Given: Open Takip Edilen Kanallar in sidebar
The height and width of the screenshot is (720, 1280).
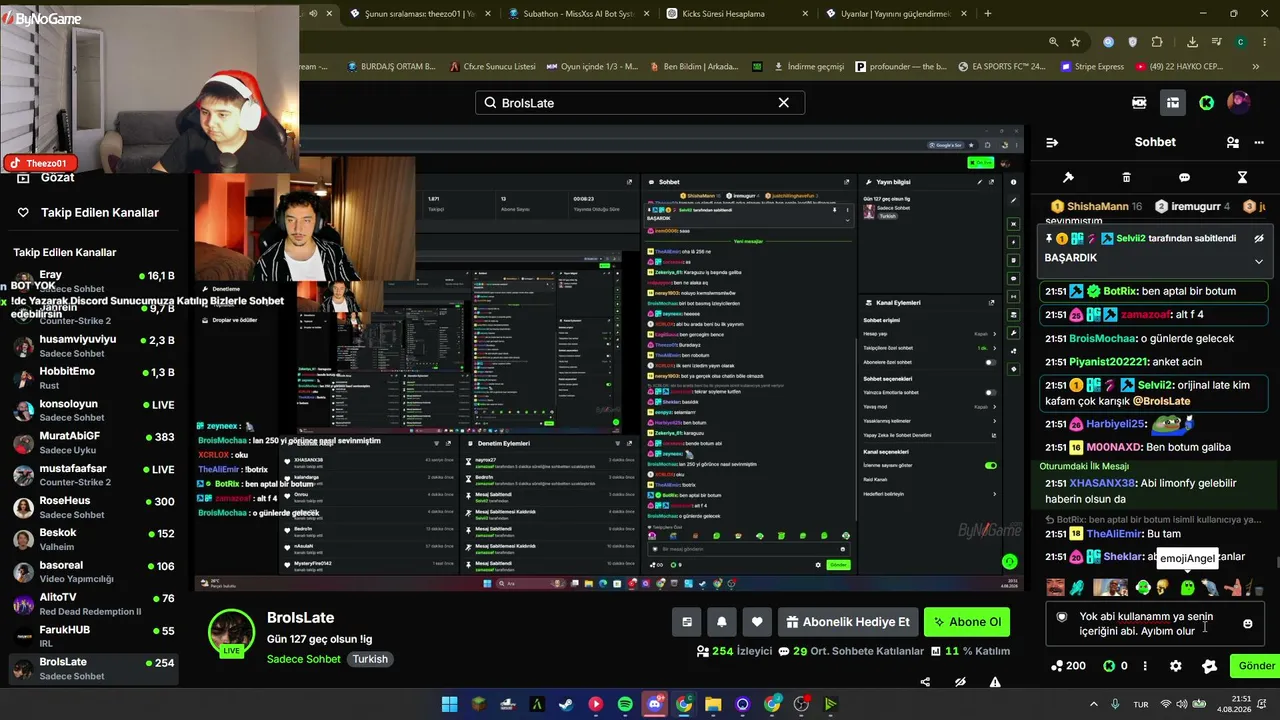Looking at the screenshot, I should (x=90, y=213).
